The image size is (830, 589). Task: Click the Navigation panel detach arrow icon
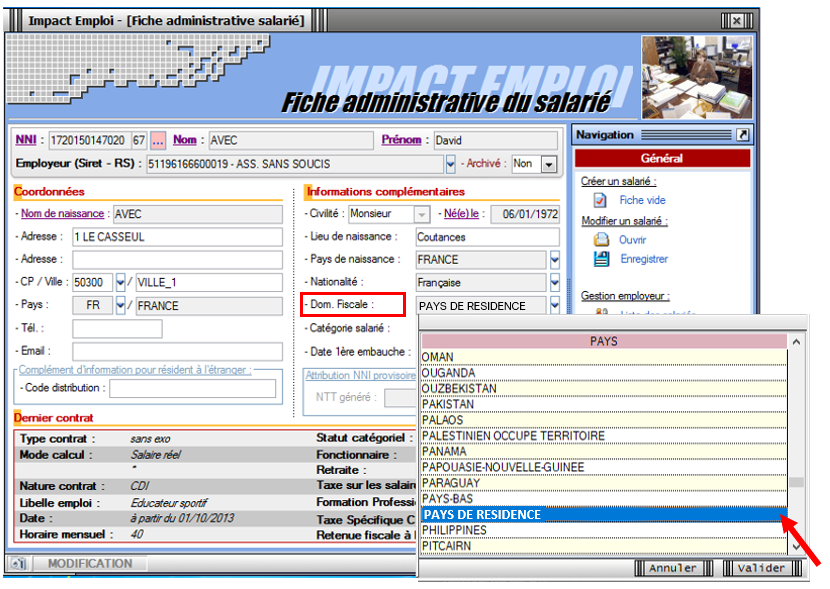pos(743,135)
